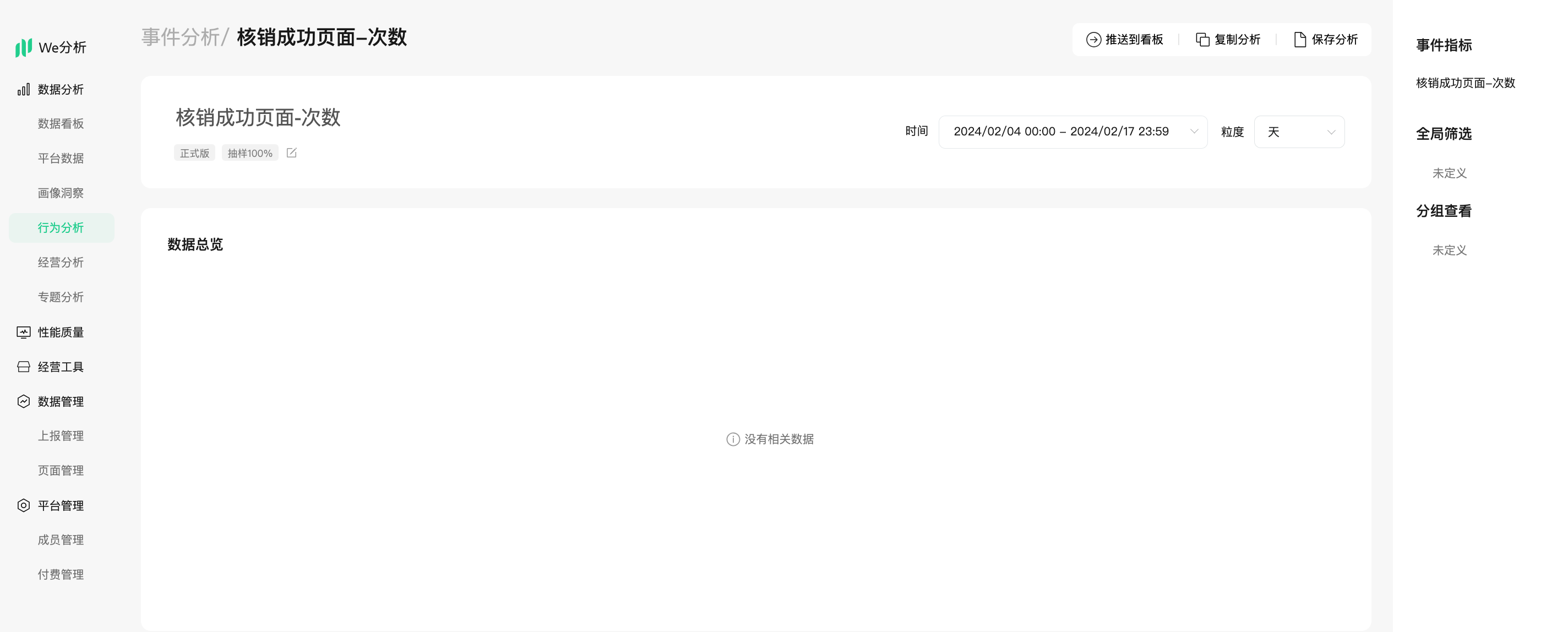Collapse the 数据分析 sidebar section
This screenshot has width=1568, height=632.
point(60,90)
